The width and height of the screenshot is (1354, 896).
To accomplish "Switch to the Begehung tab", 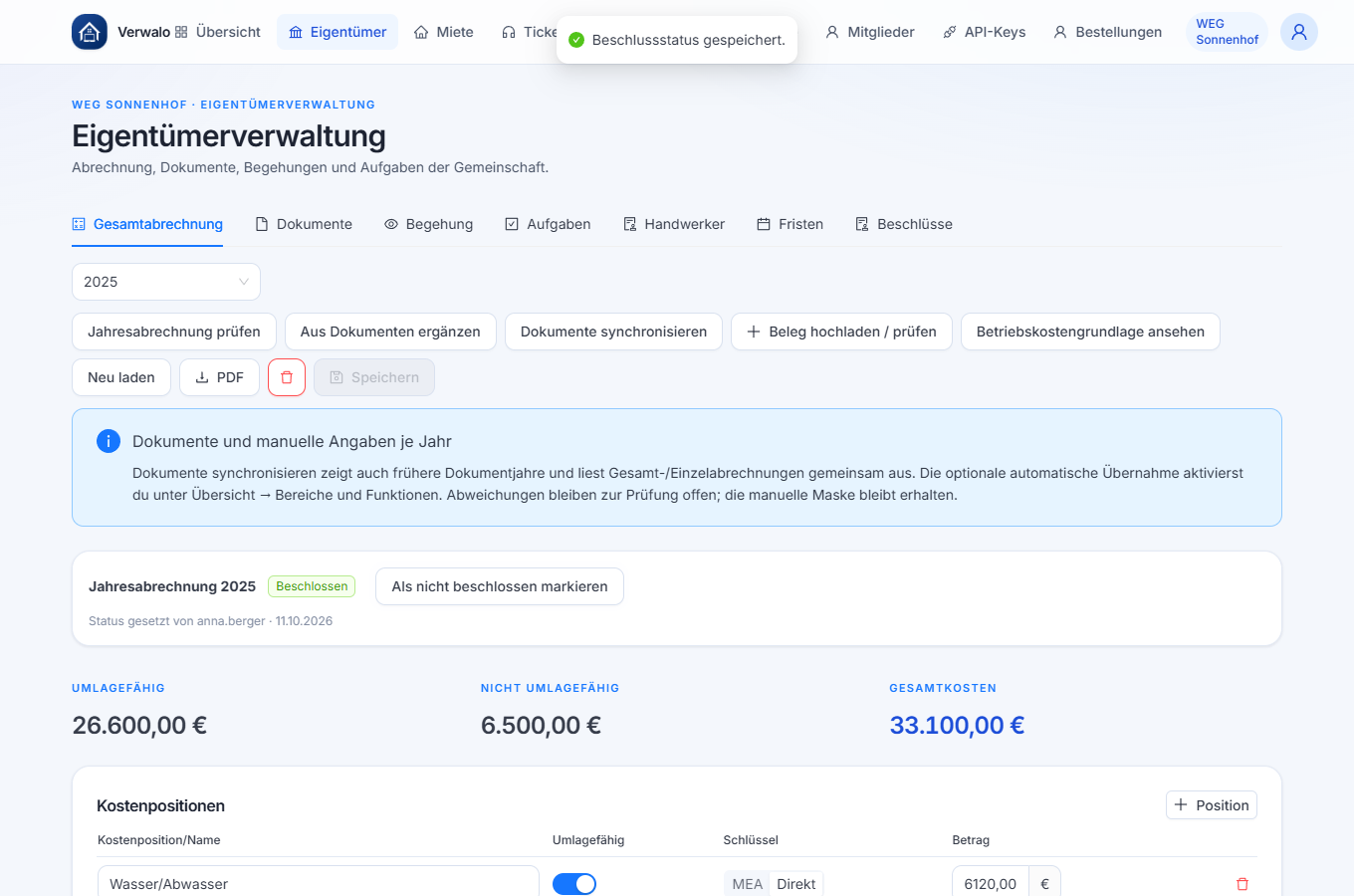I will 429,224.
